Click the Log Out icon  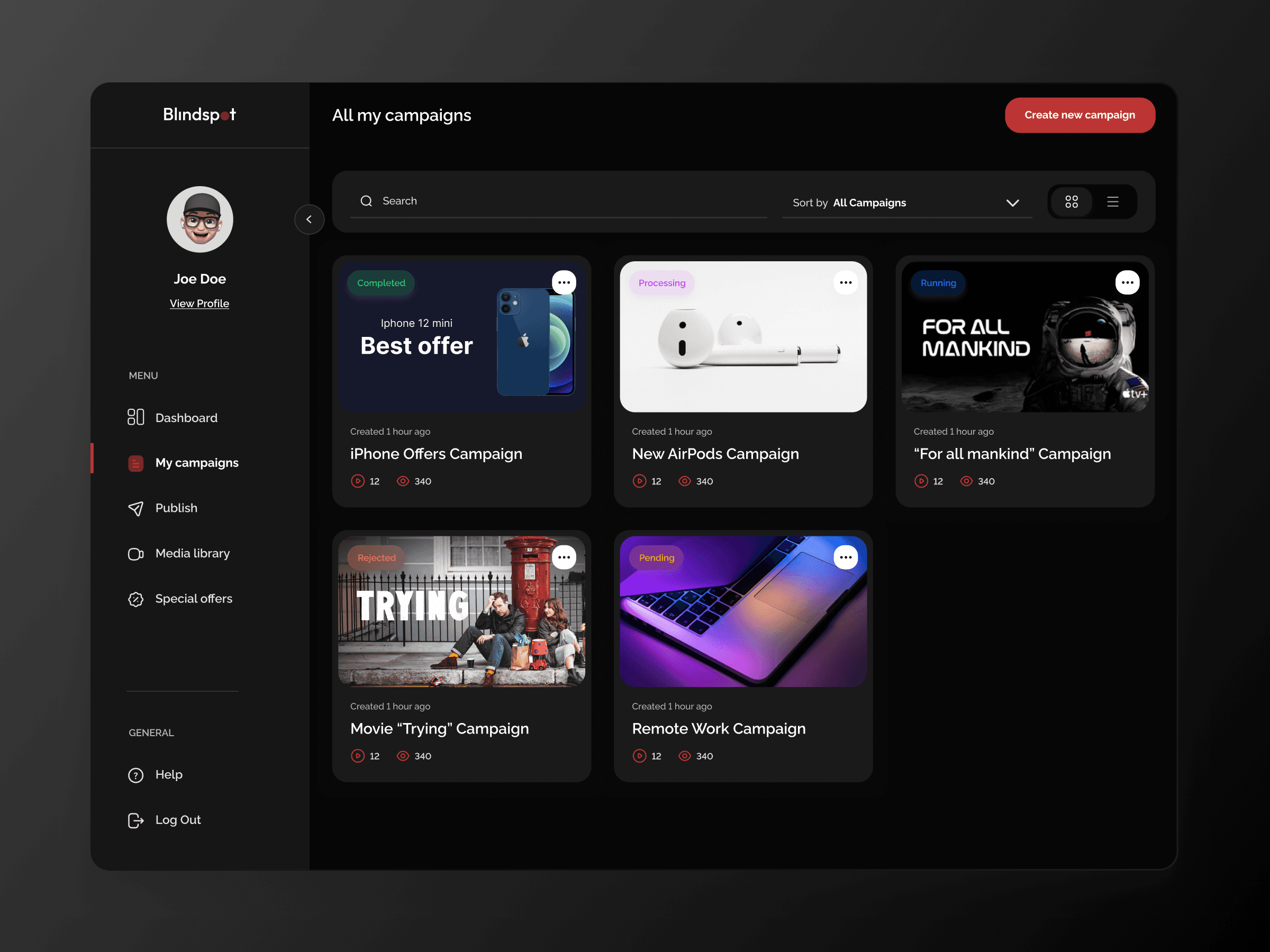pos(135,821)
